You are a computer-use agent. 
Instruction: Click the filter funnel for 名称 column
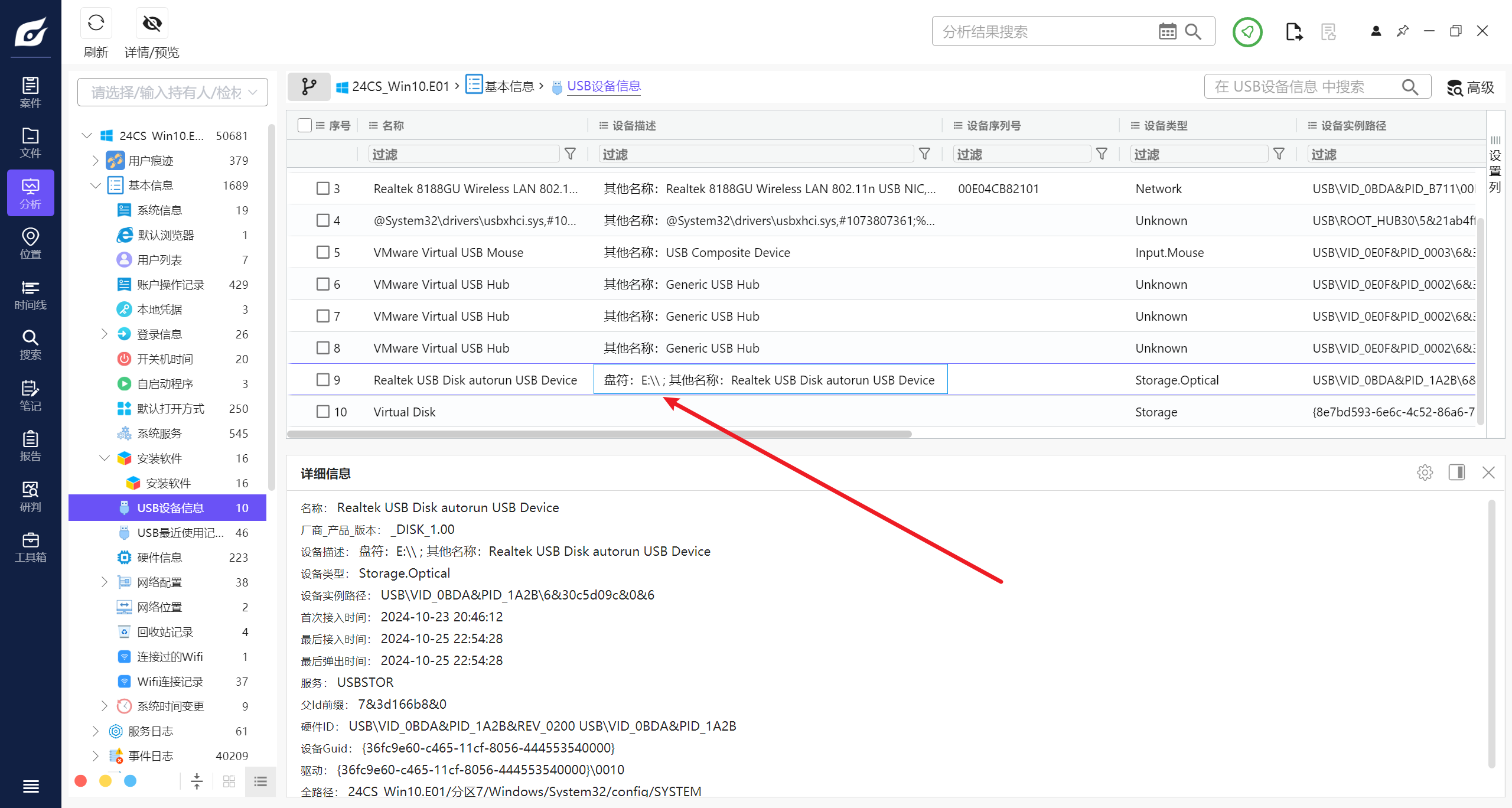coord(570,154)
